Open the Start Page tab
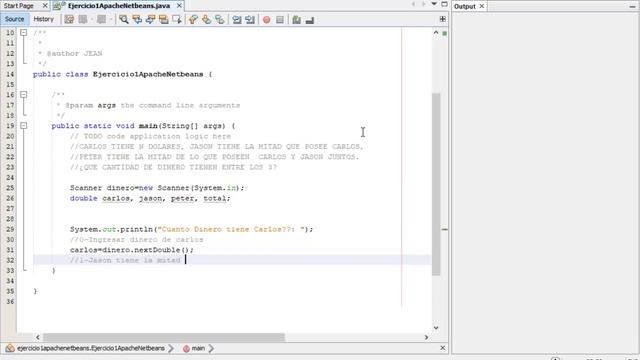 click(x=19, y=6)
